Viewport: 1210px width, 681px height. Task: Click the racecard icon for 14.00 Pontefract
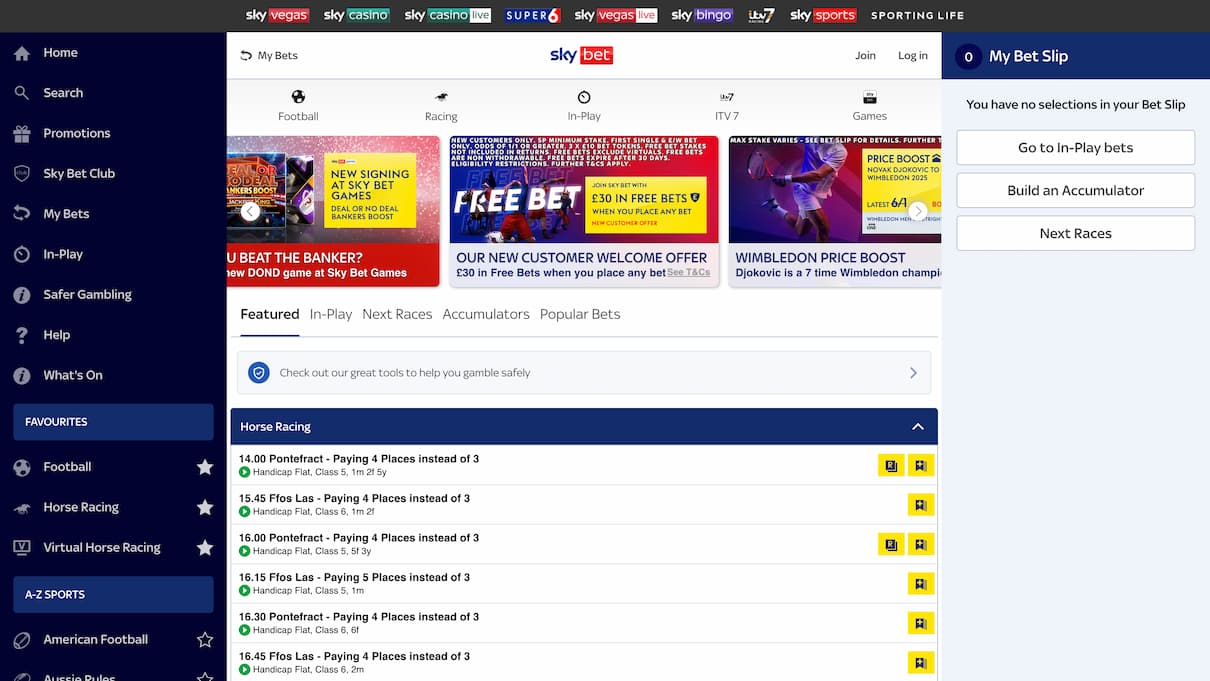(x=891, y=465)
